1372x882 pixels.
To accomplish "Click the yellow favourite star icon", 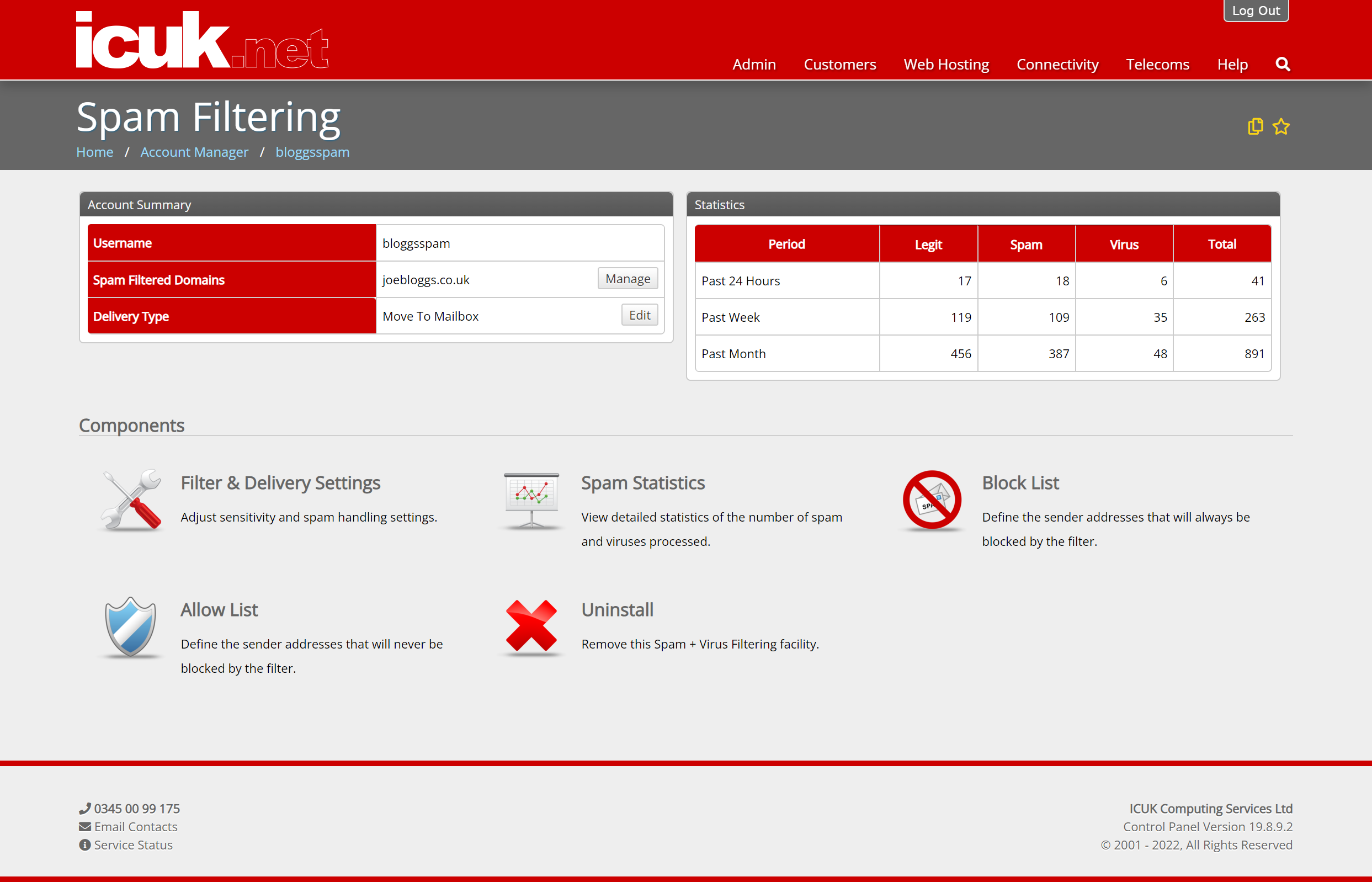I will coord(1281,126).
